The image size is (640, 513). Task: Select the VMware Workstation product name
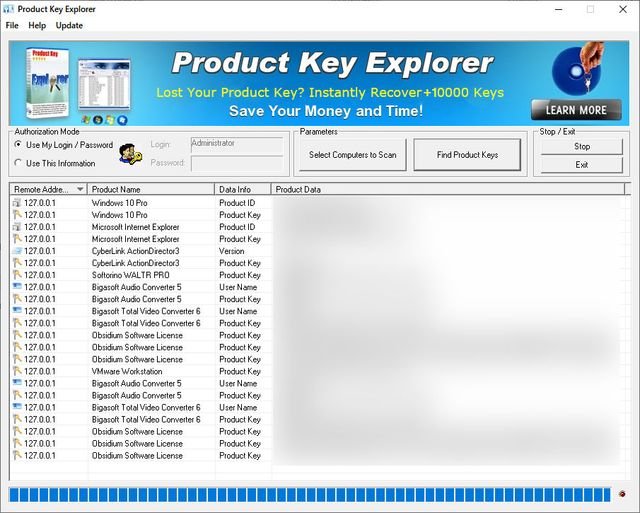pyautogui.click(x=127, y=371)
